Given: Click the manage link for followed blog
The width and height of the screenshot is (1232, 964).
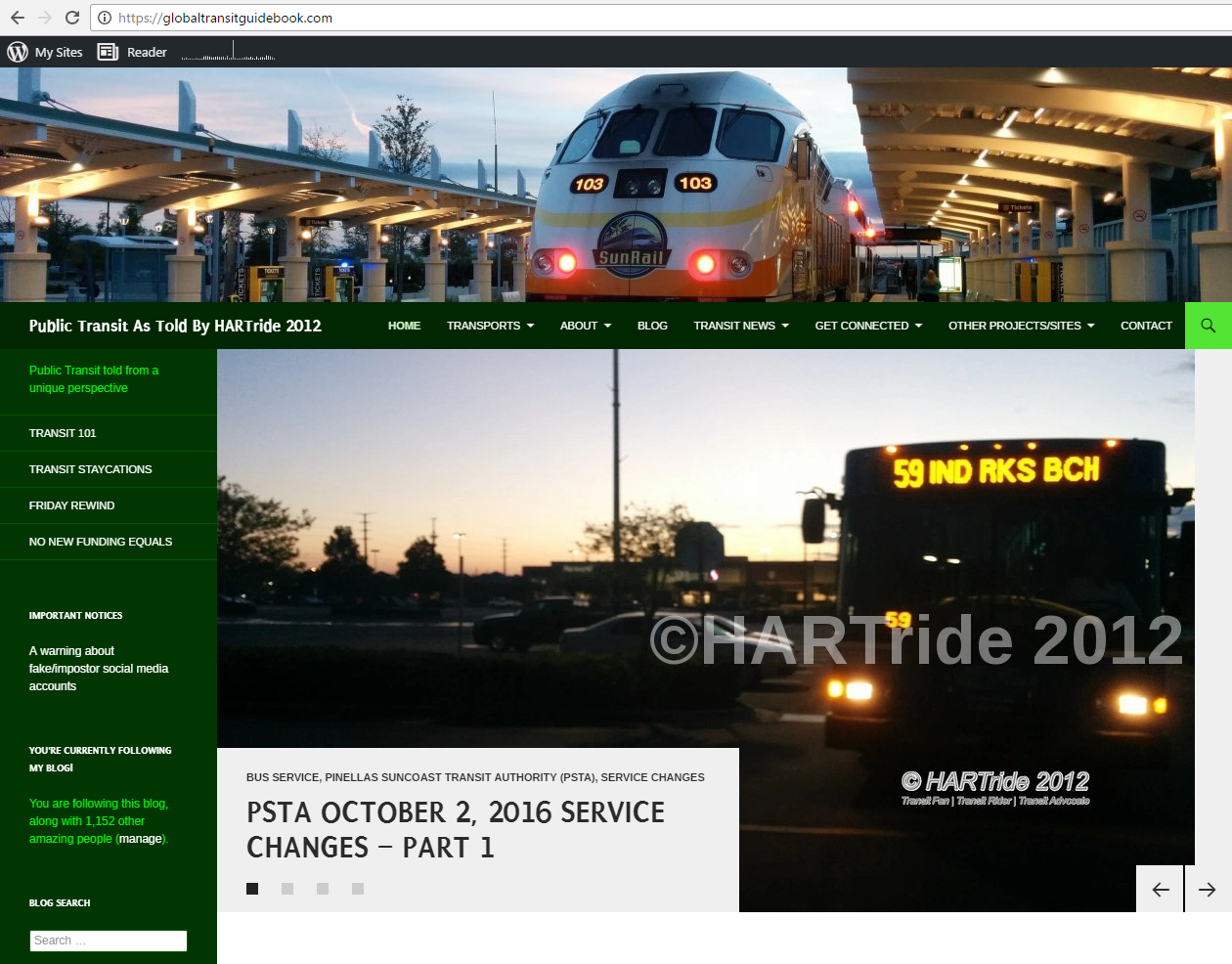Looking at the screenshot, I should tap(140, 839).
